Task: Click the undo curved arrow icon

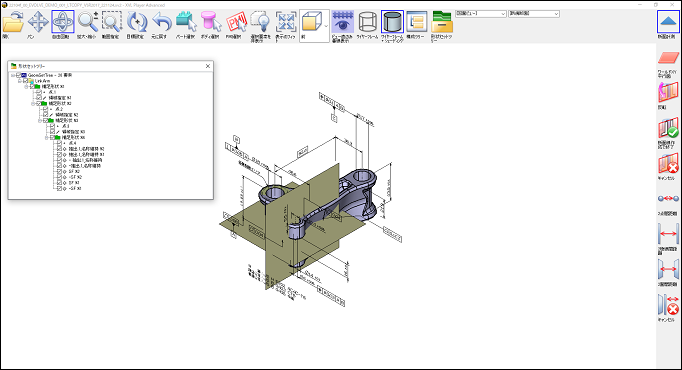Action: (x=162, y=22)
